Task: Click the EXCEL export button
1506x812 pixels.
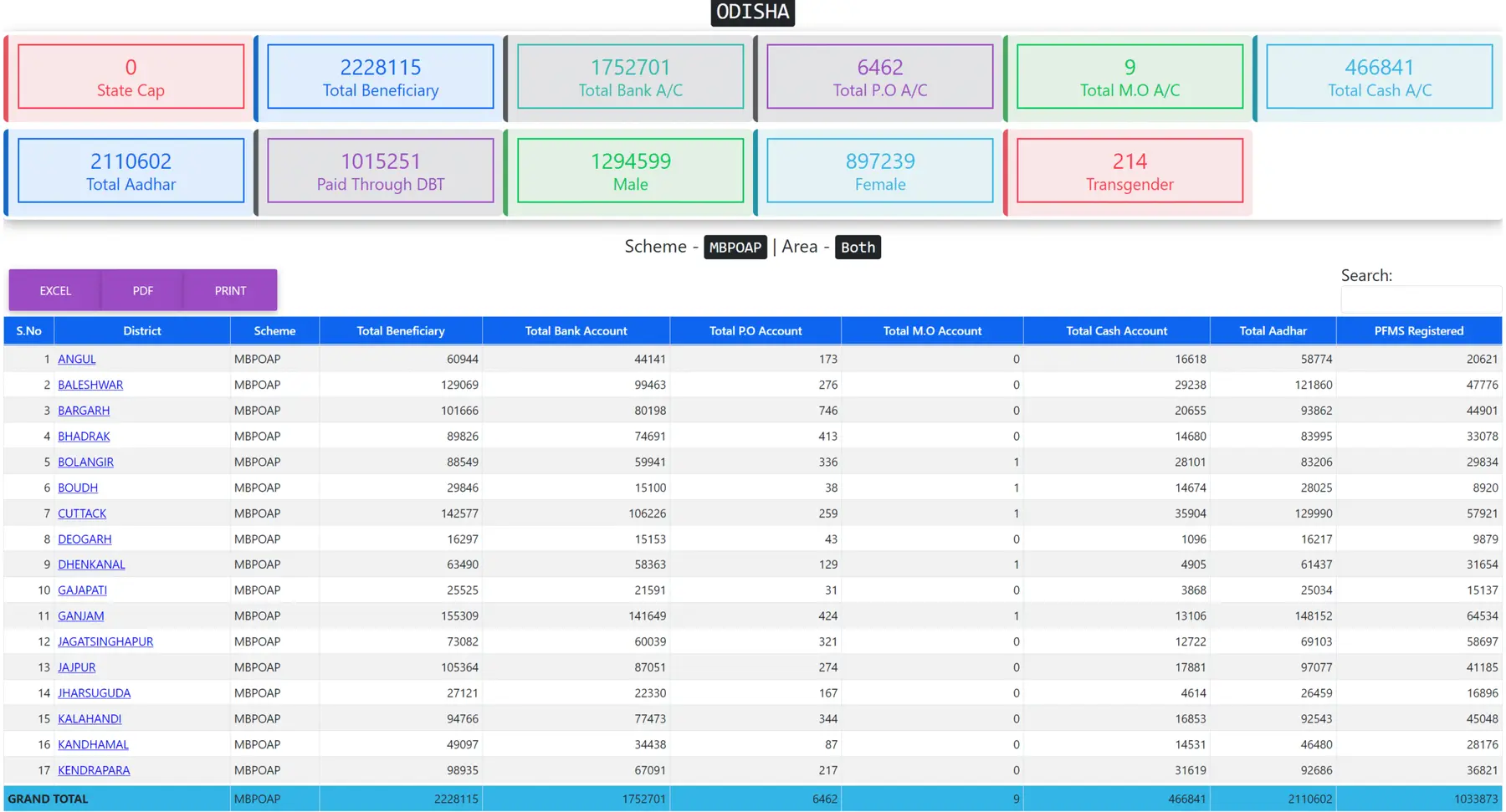Action: 54,290
